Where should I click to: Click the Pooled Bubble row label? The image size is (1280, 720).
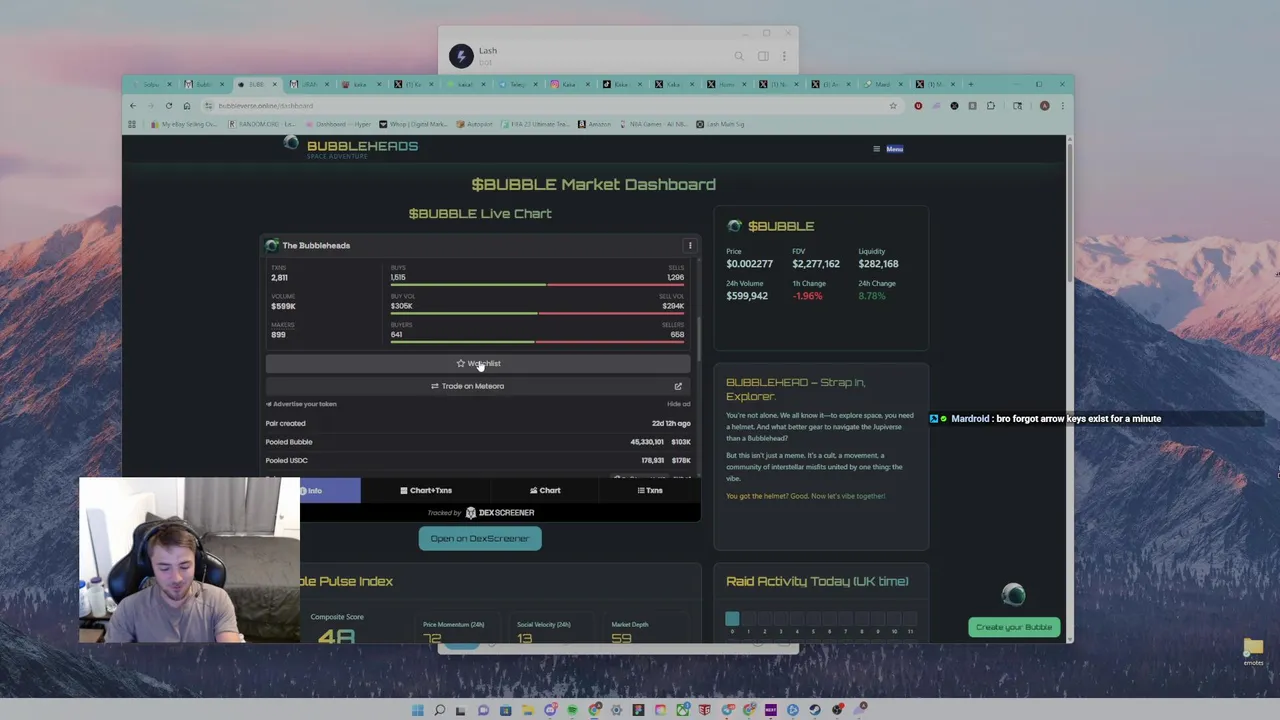pyautogui.click(x=289, y=442)
